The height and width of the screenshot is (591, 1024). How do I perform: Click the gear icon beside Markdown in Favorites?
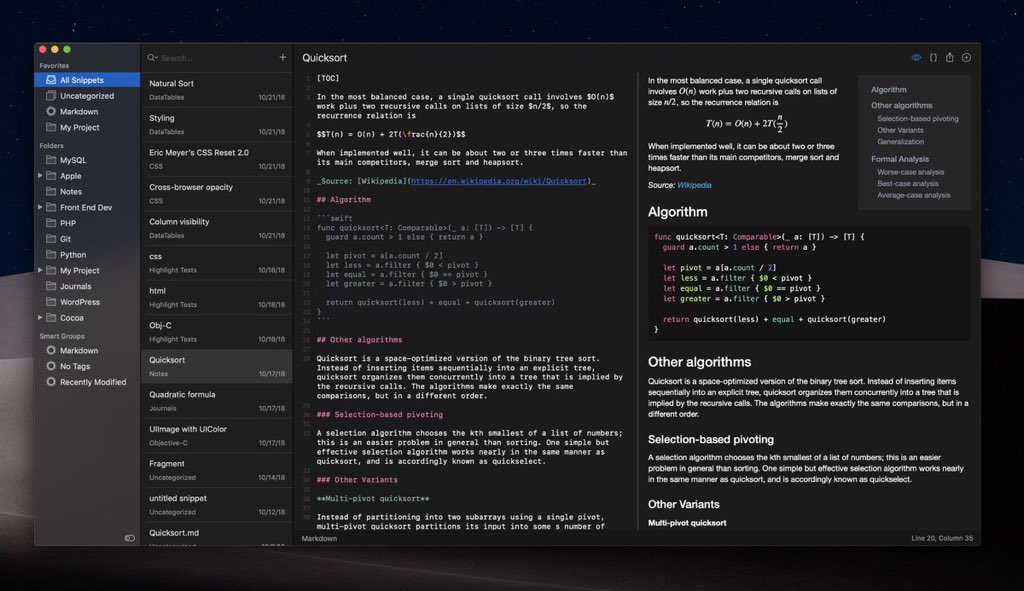tap(51, 111)
